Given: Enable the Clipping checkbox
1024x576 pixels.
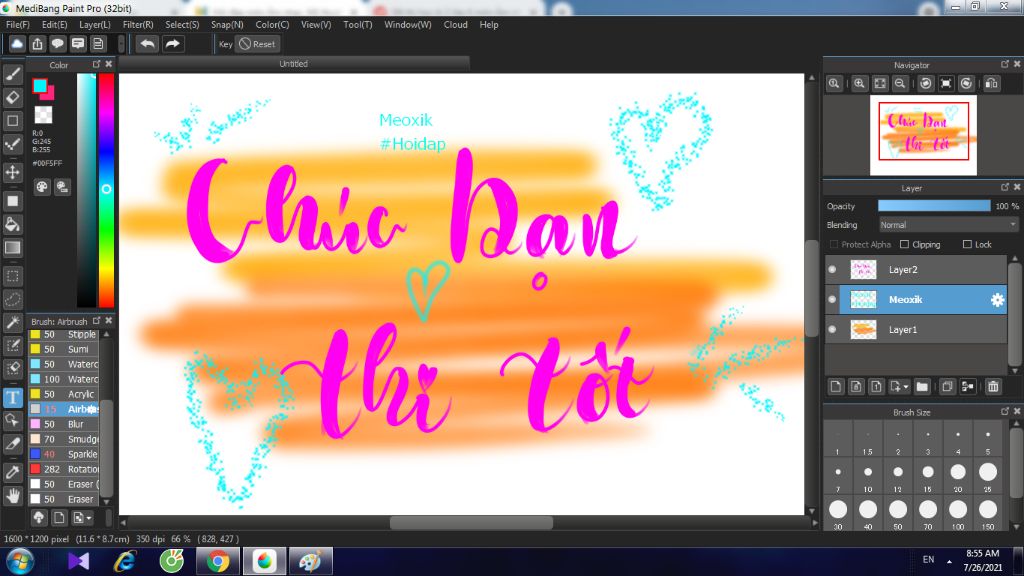Looking at the screenshot, I should [x=904, y=244].
